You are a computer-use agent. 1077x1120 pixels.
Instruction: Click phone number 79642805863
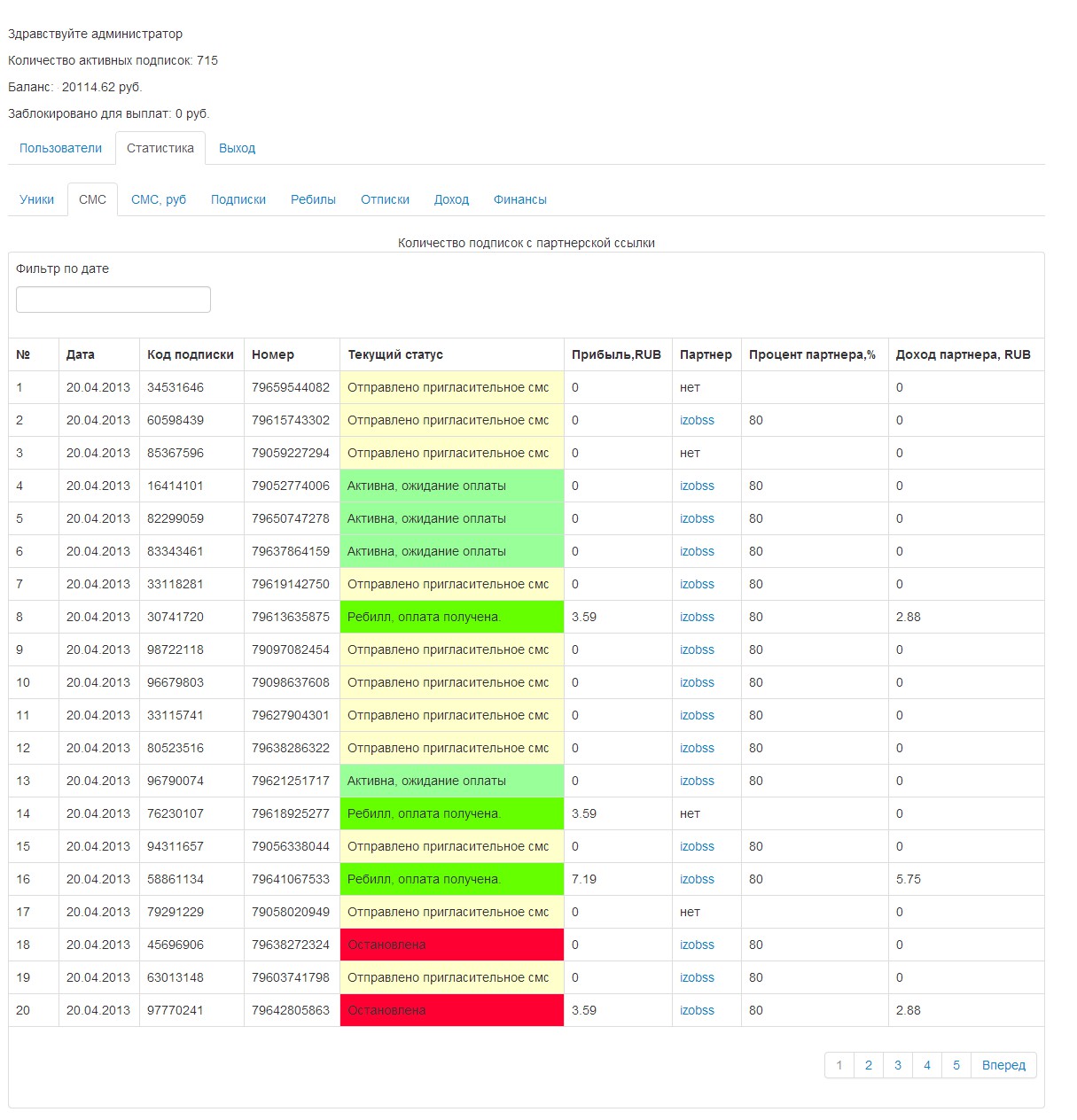tap(291, 1010)
